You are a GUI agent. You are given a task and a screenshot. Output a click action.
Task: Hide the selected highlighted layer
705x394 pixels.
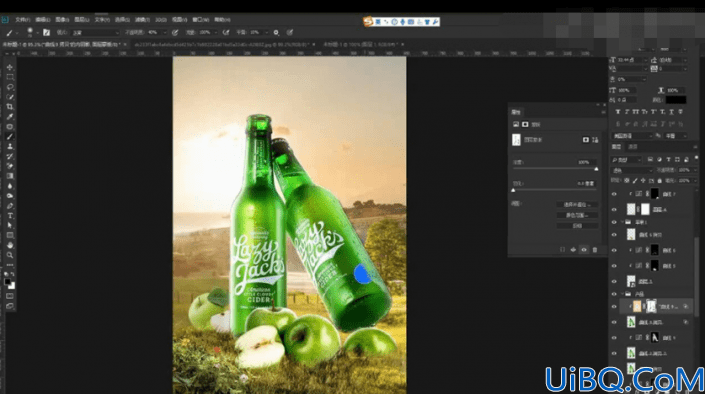coord(614,307)
